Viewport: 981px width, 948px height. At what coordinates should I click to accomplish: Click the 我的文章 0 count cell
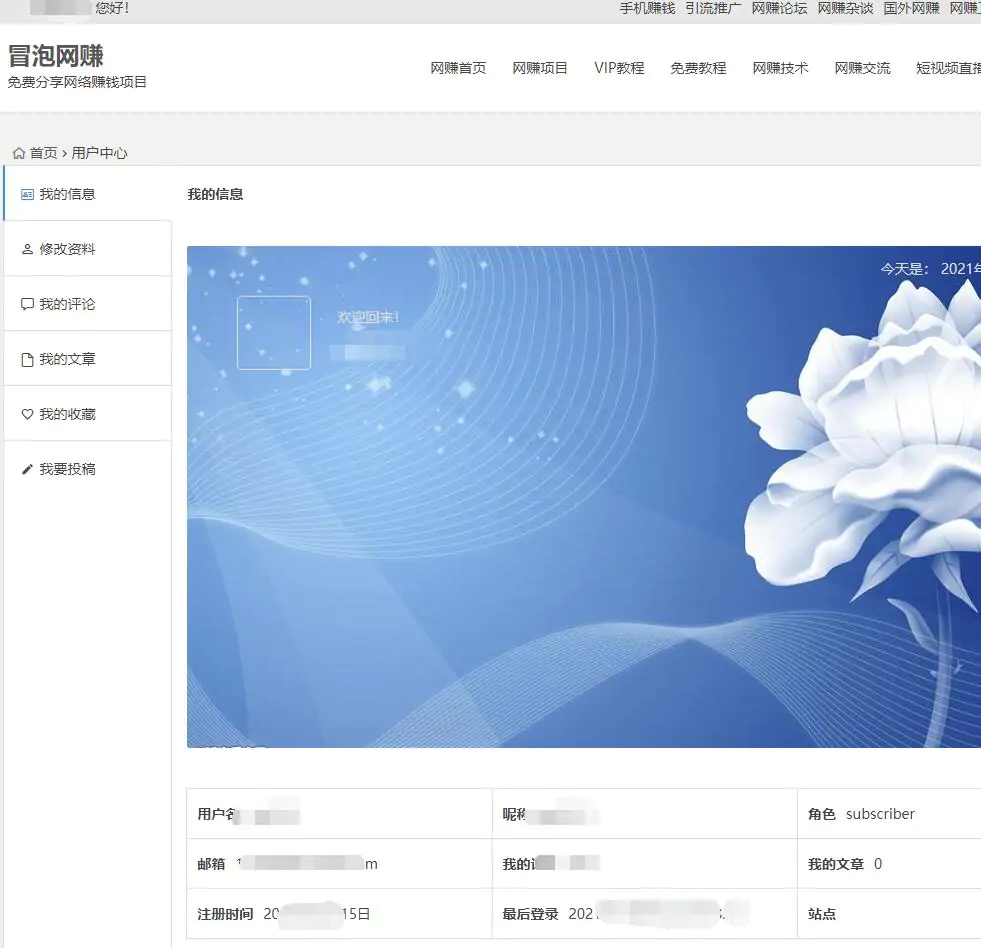pos(889,864)
